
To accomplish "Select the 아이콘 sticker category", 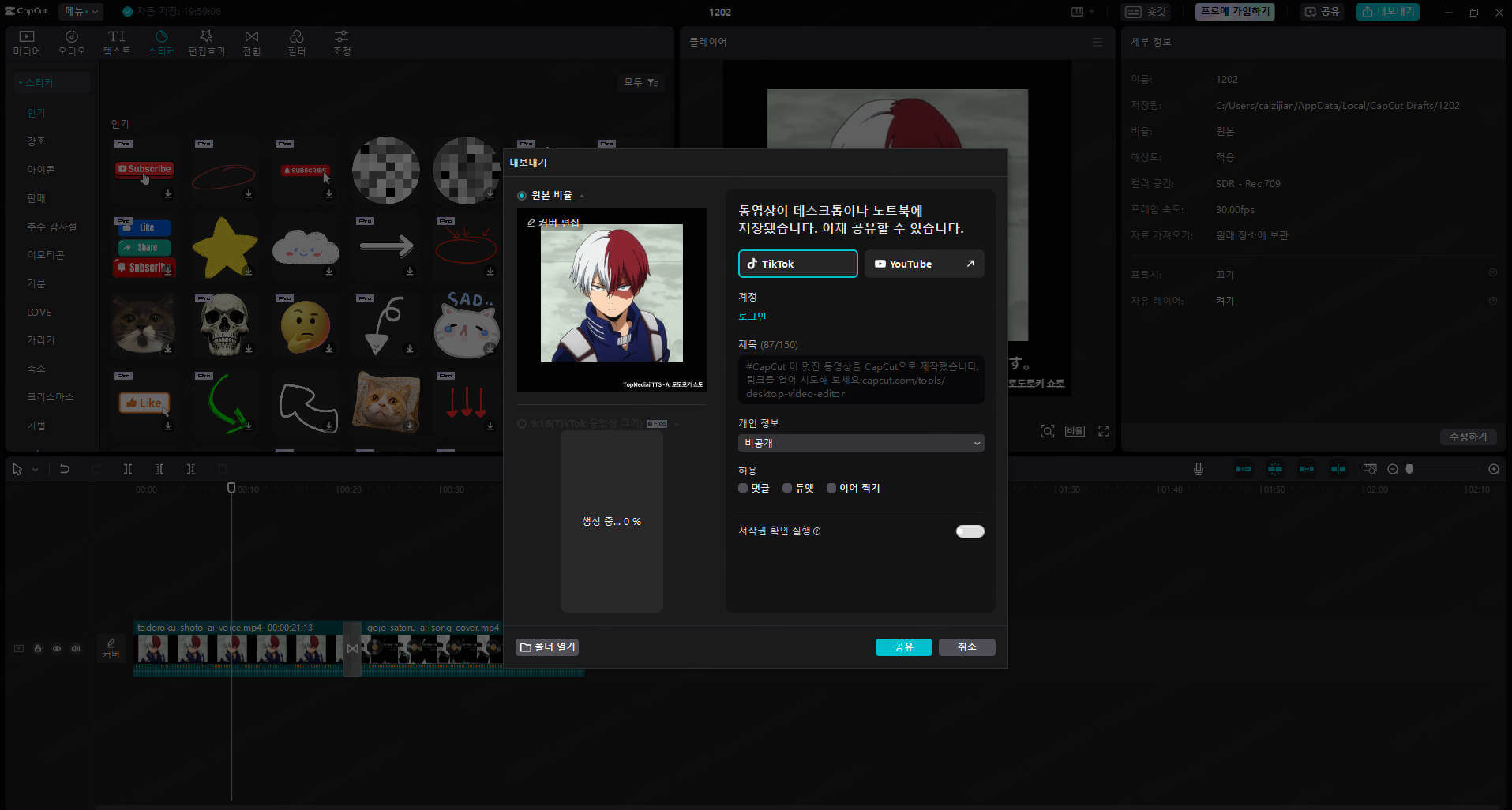I will click(x=41, y=170).
